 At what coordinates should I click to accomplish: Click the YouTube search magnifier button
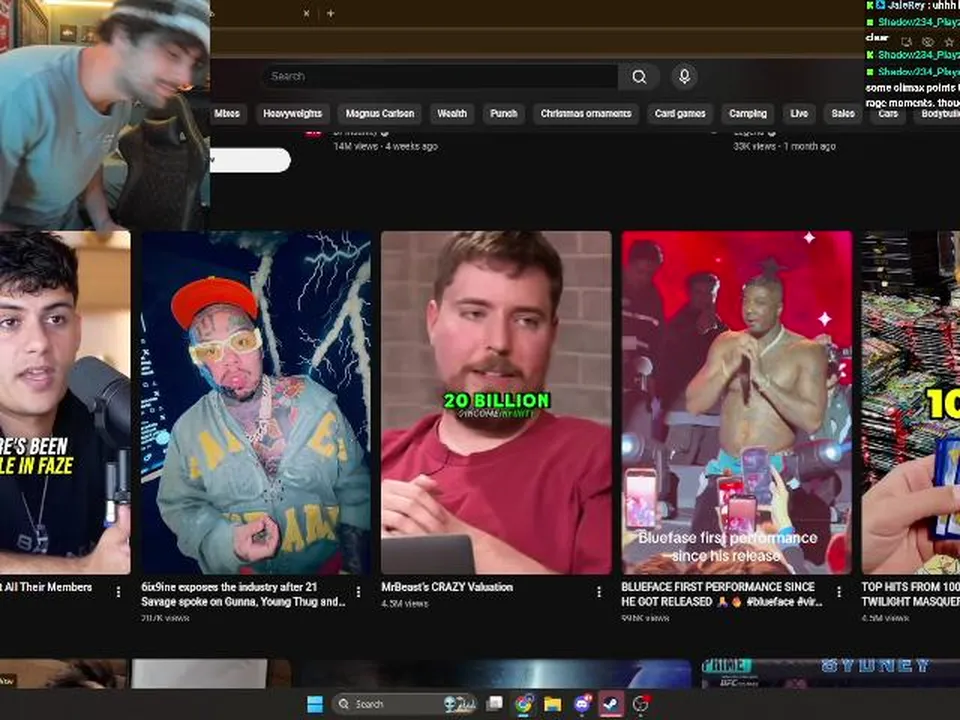[639, 77]
